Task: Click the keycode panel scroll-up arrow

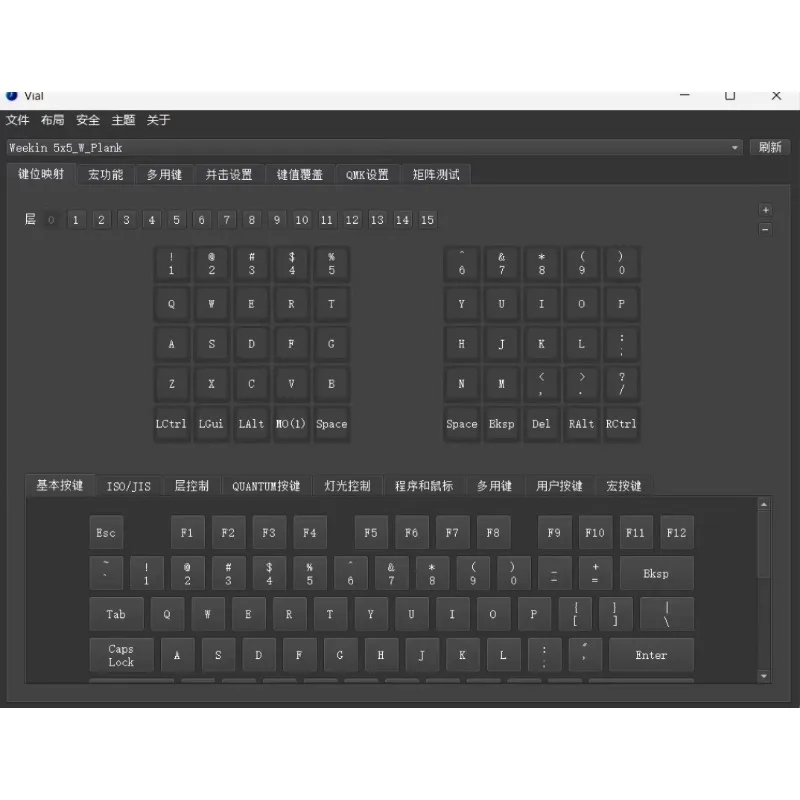Action: [x=764, y=504]
